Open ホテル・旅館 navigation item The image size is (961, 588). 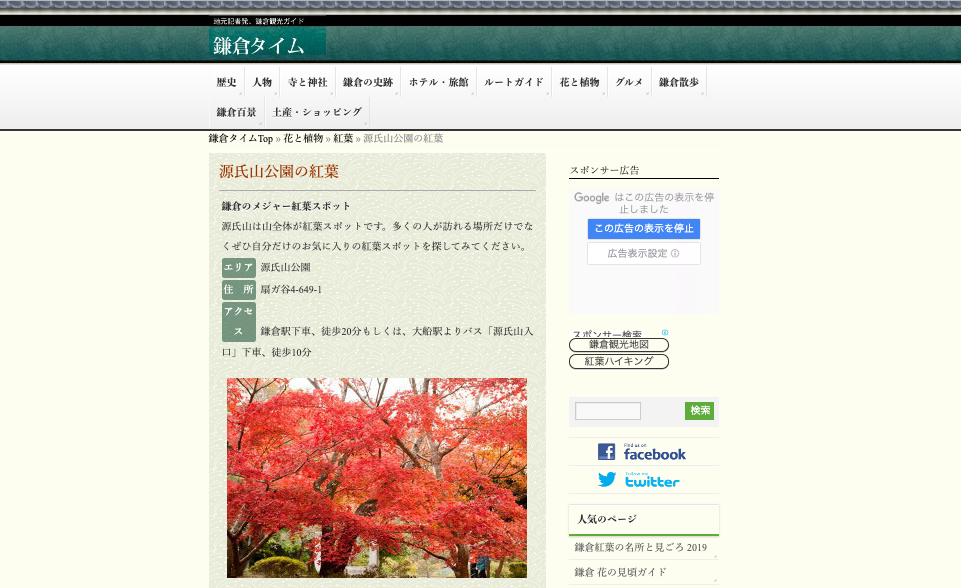click(x=439, y=82)
